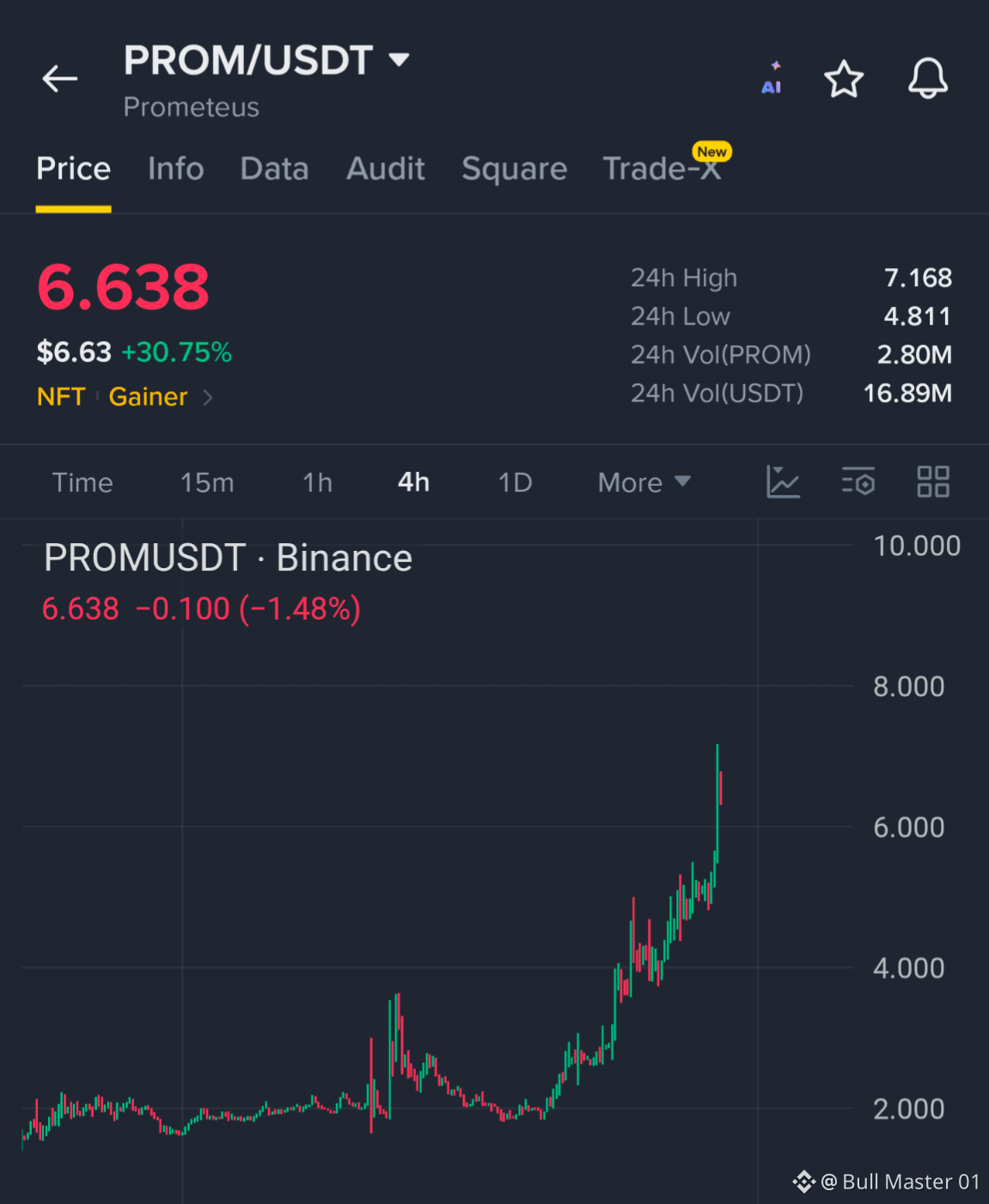The width and height of the screenshot is (989, 1204).
Task: Tap the PROMUSDT · Binance chart title
Action: point(228,559)
